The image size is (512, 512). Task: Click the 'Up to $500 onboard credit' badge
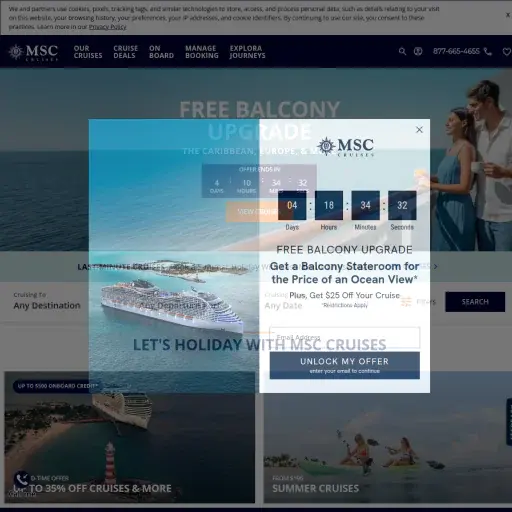pyautogui.click(x=57, y=386)
